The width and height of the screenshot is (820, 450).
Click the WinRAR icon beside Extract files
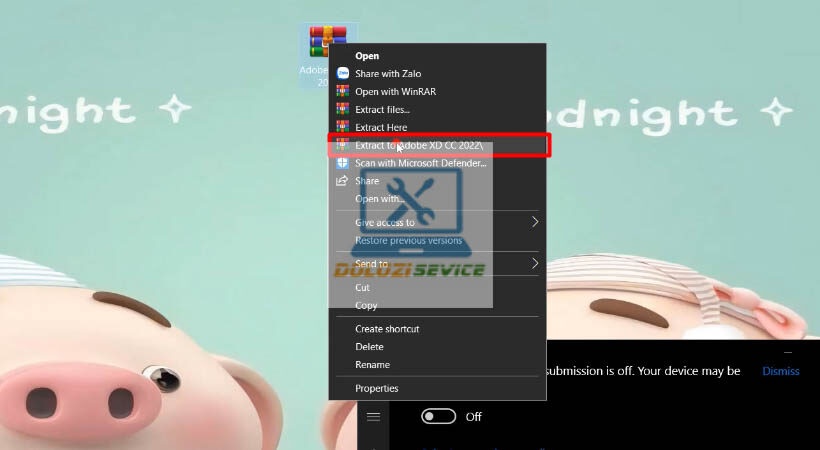[343, 109]
